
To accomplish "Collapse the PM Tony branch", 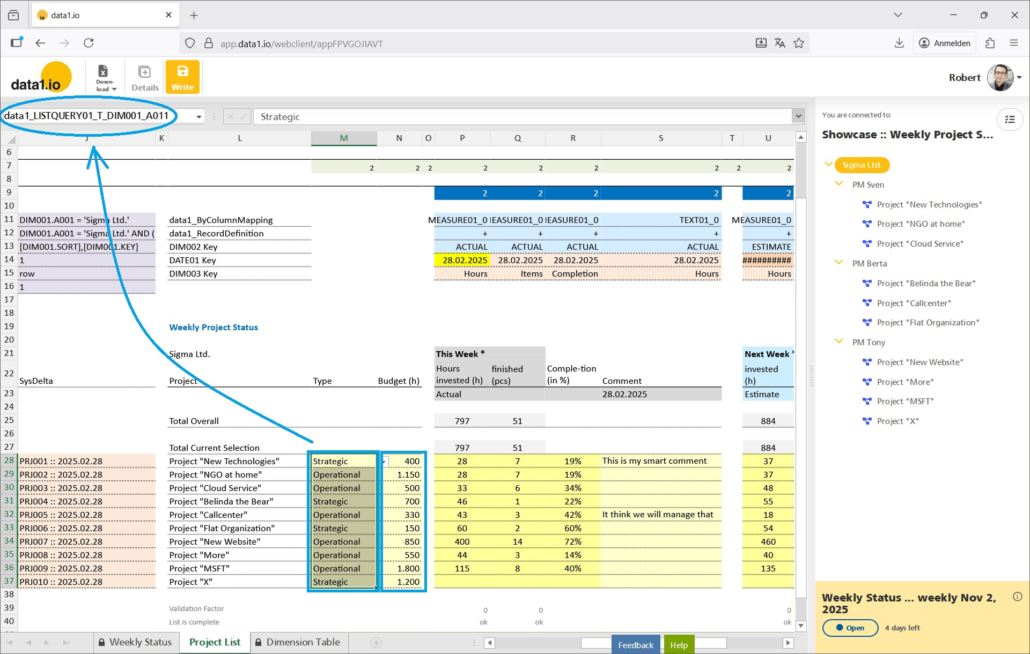I will coord(839,342).
